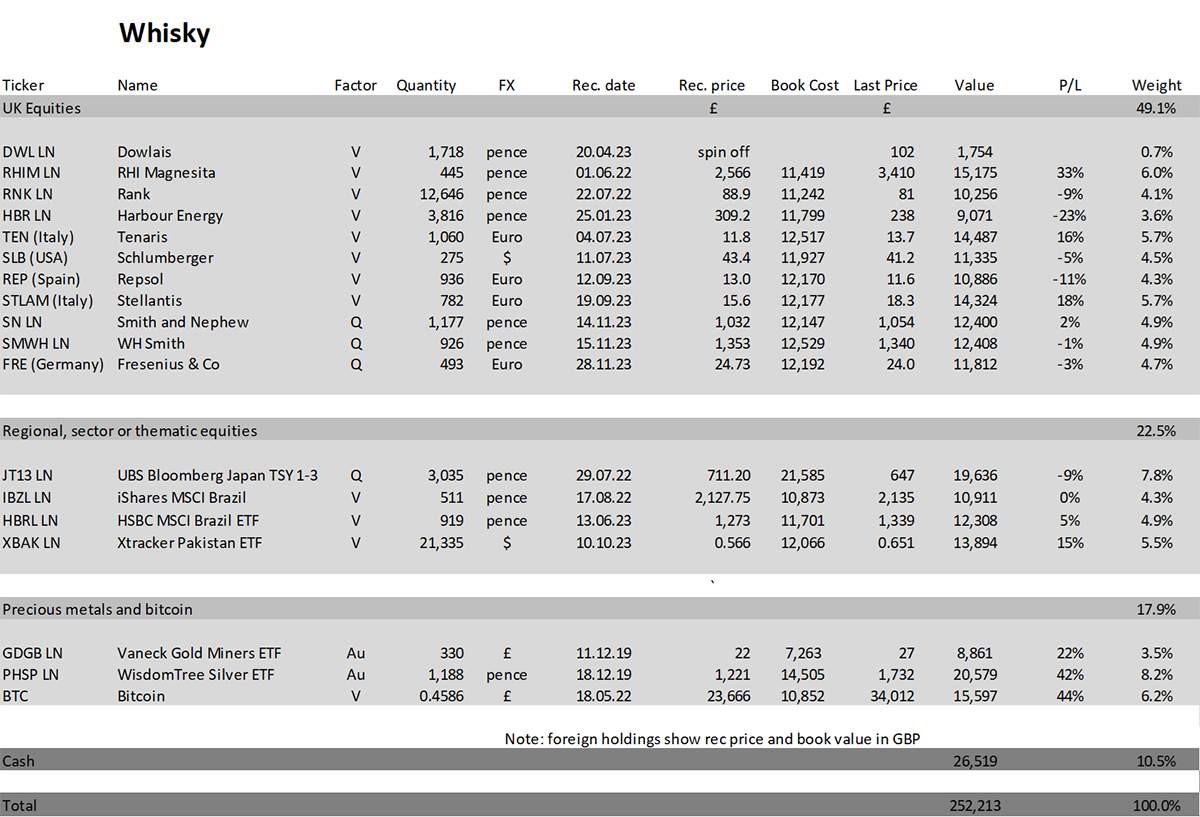The width and height of the screenshot is (1200, 817).
Task: Select the Weight column header
Action: 1156,85
